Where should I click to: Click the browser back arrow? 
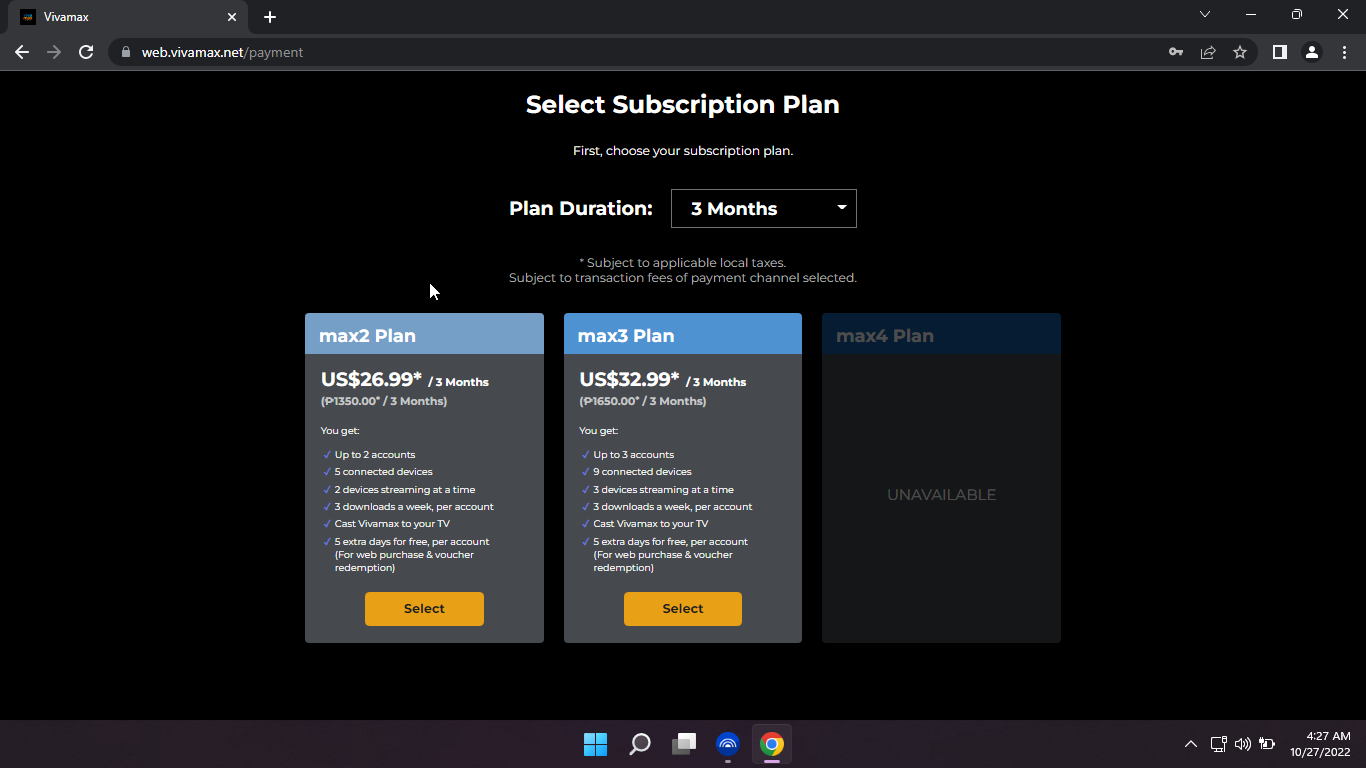pyautogui.click(x=22, y=52)
